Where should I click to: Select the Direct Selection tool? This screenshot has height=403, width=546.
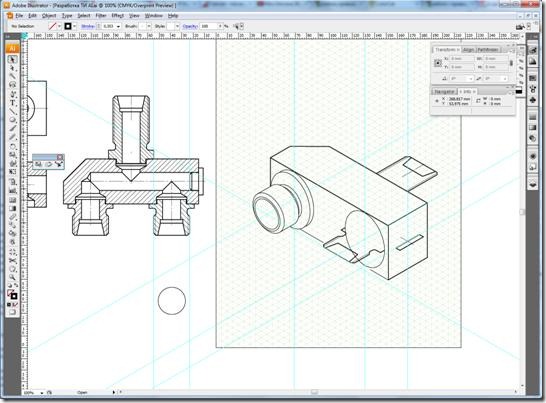coord(13,68)
